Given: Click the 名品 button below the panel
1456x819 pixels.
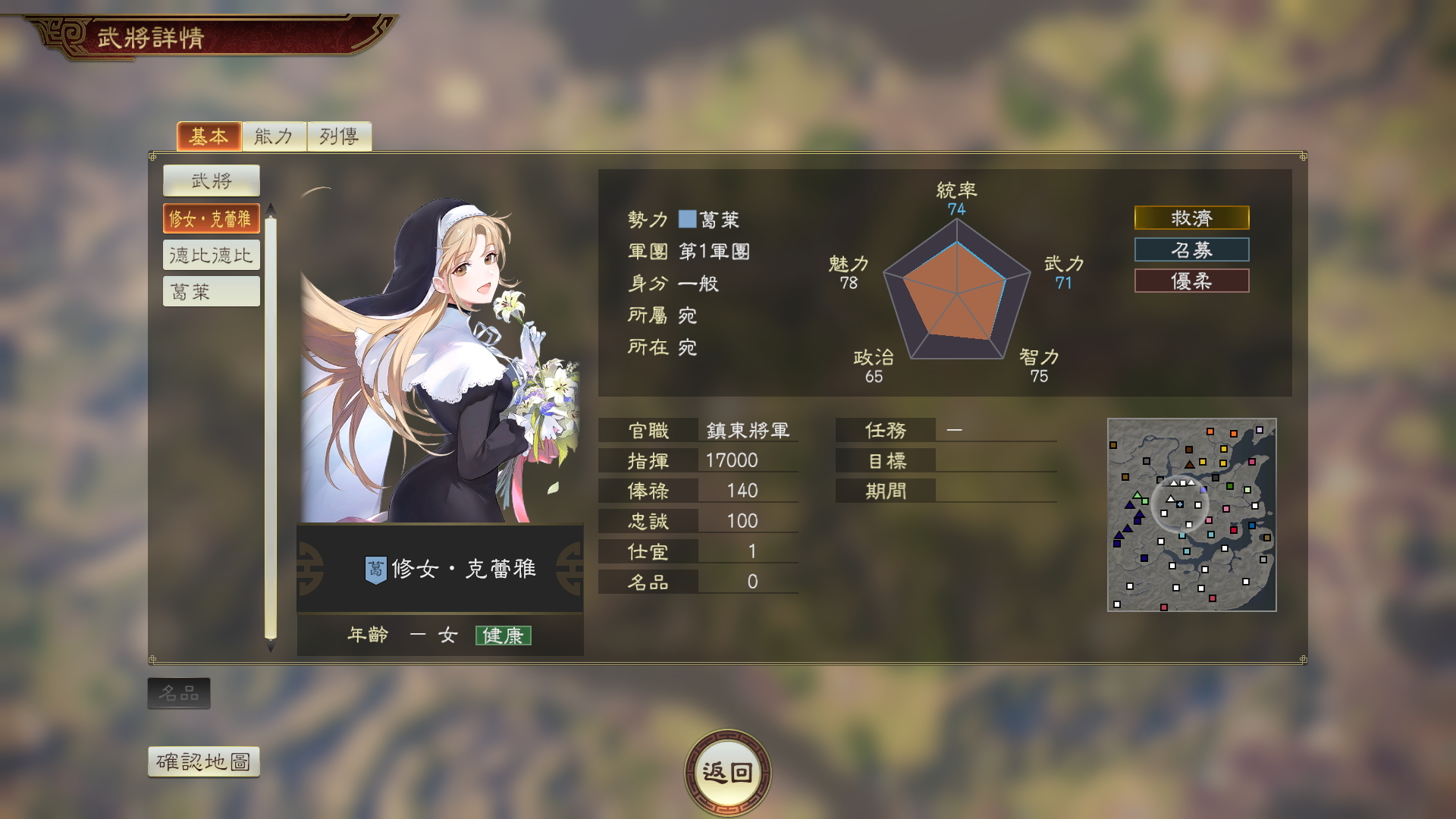Looking at the screenshot, I should pyautogui.click(x=179, y=693).
